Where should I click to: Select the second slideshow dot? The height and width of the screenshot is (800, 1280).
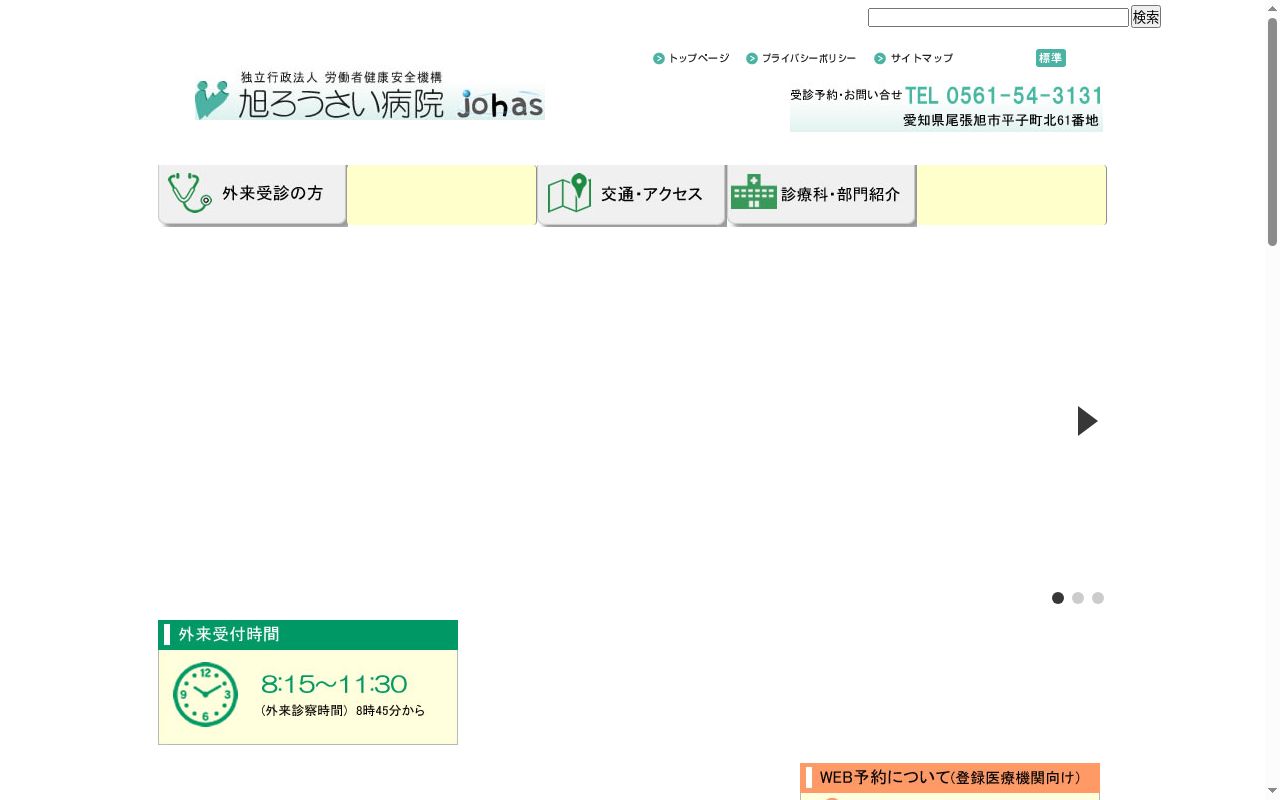click(x=1078, y=598)
